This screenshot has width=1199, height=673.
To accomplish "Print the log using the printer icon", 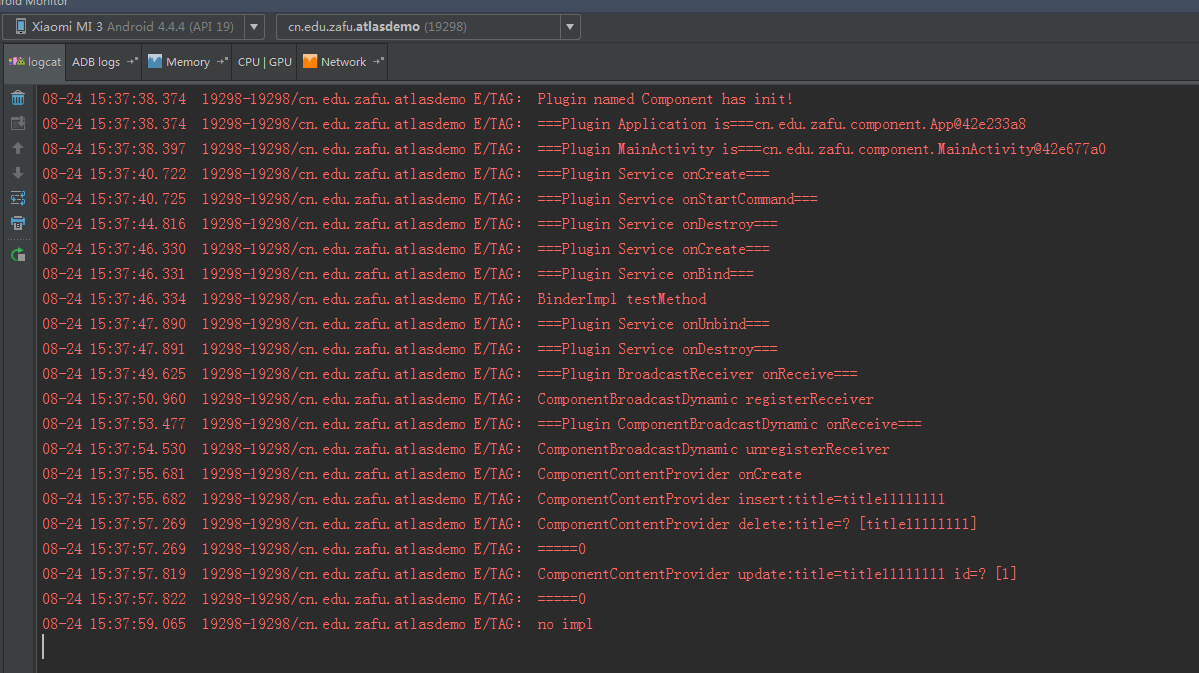I will pyautogui.click(x=18, y=223).
